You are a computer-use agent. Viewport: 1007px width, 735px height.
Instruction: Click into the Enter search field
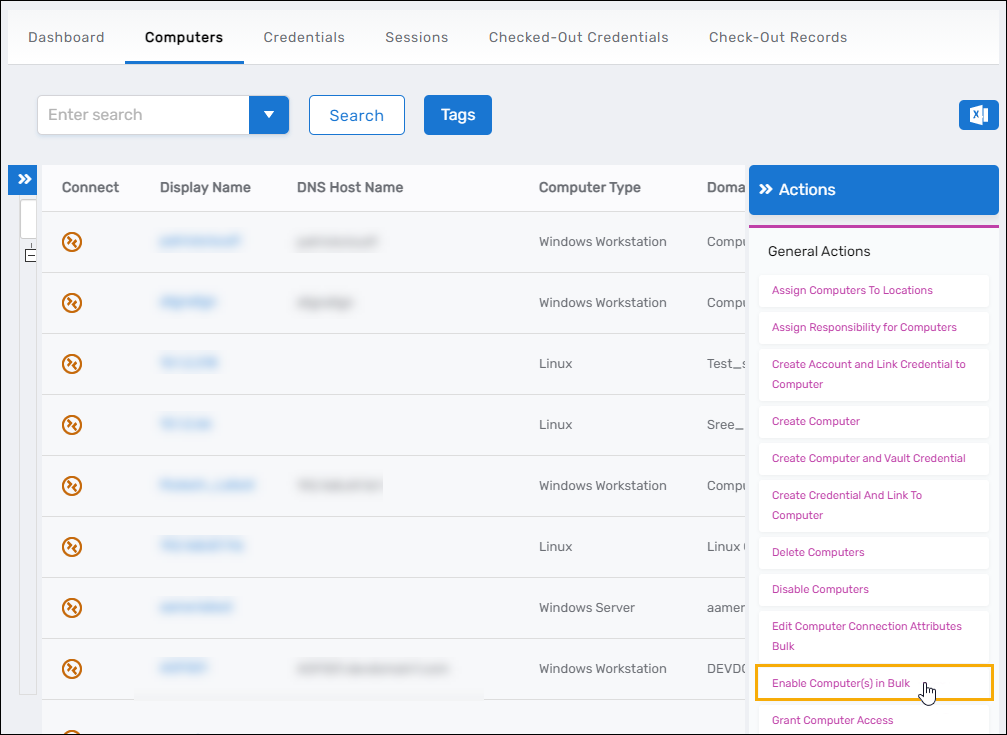point(142,115)
